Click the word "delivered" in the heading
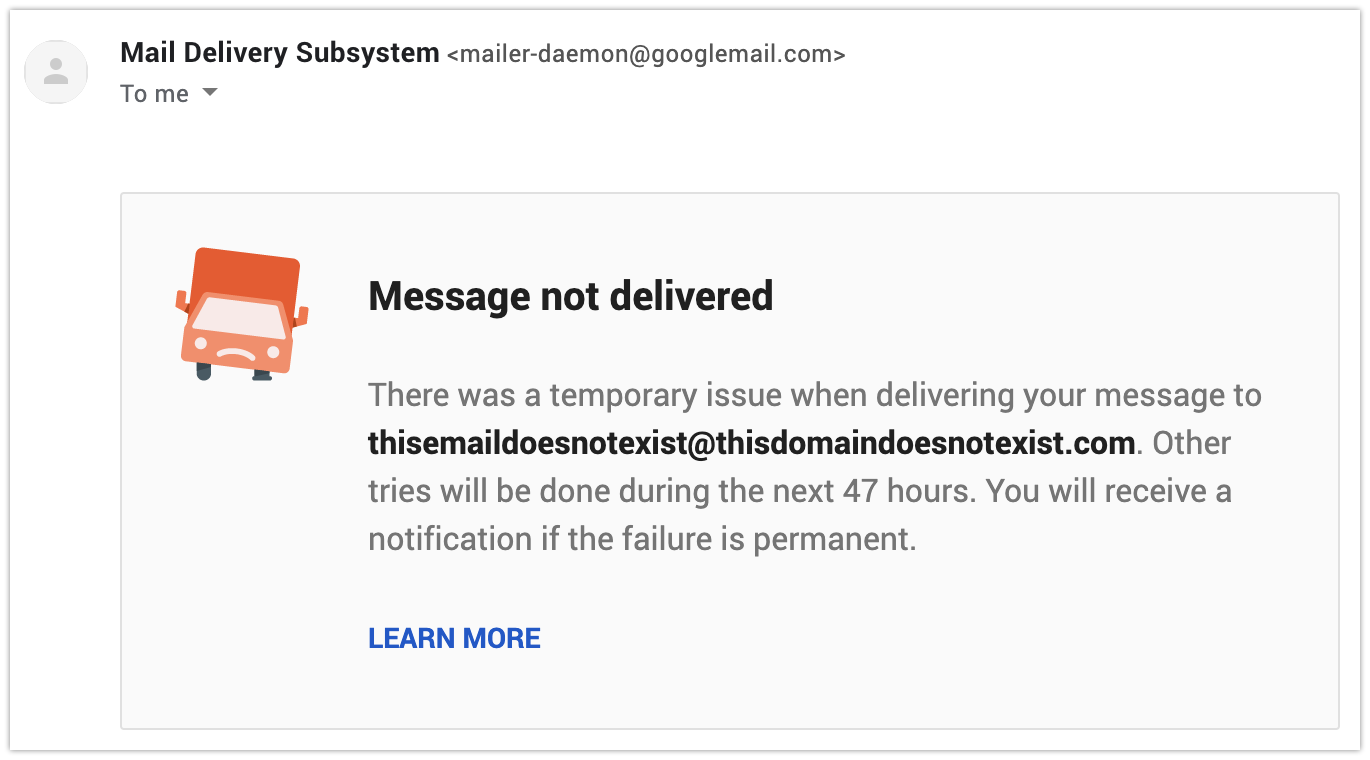This screenshot has width=1370, height=760. 690,296
